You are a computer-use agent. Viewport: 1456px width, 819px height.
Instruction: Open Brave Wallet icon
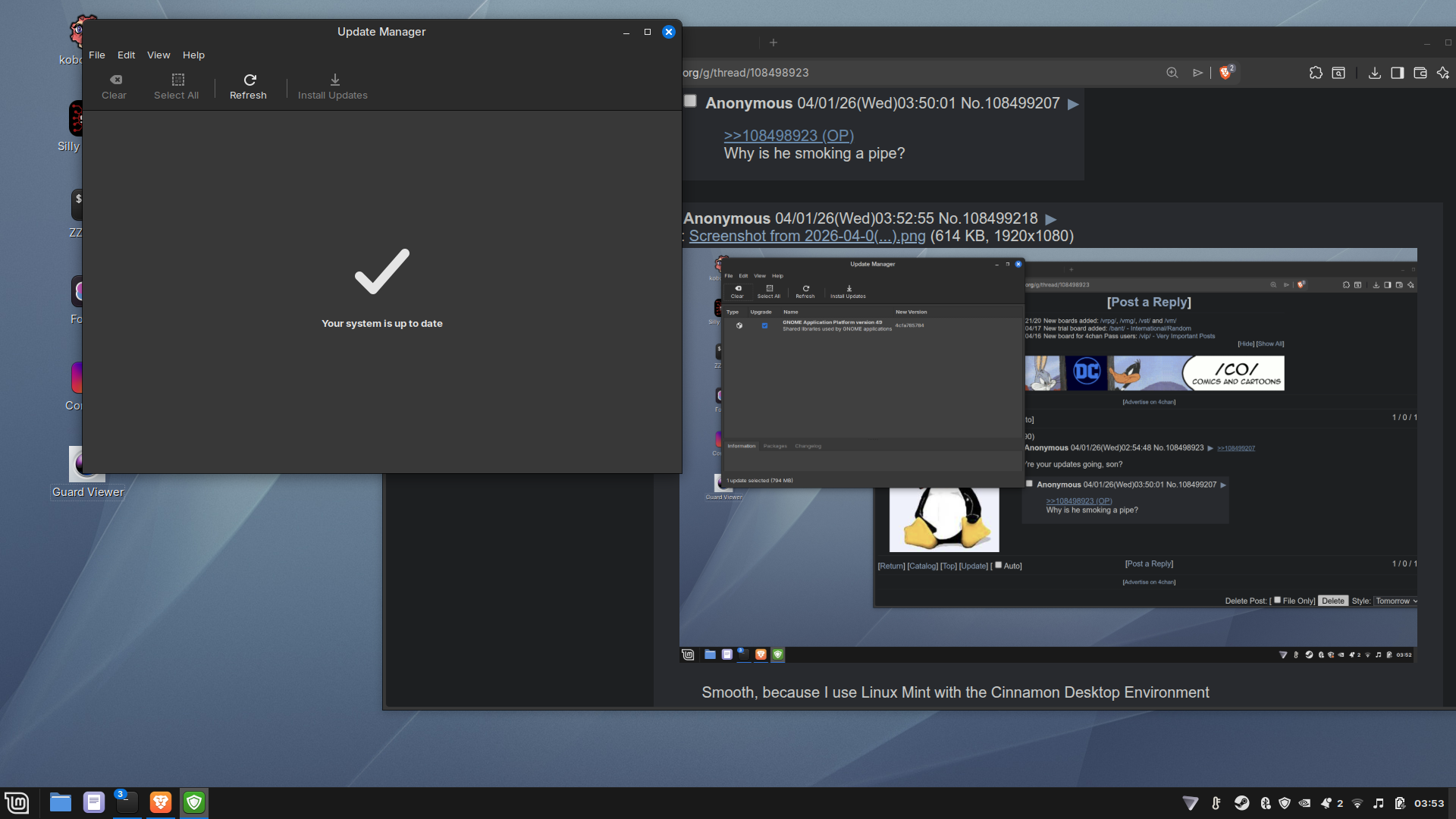[1420, 73]
